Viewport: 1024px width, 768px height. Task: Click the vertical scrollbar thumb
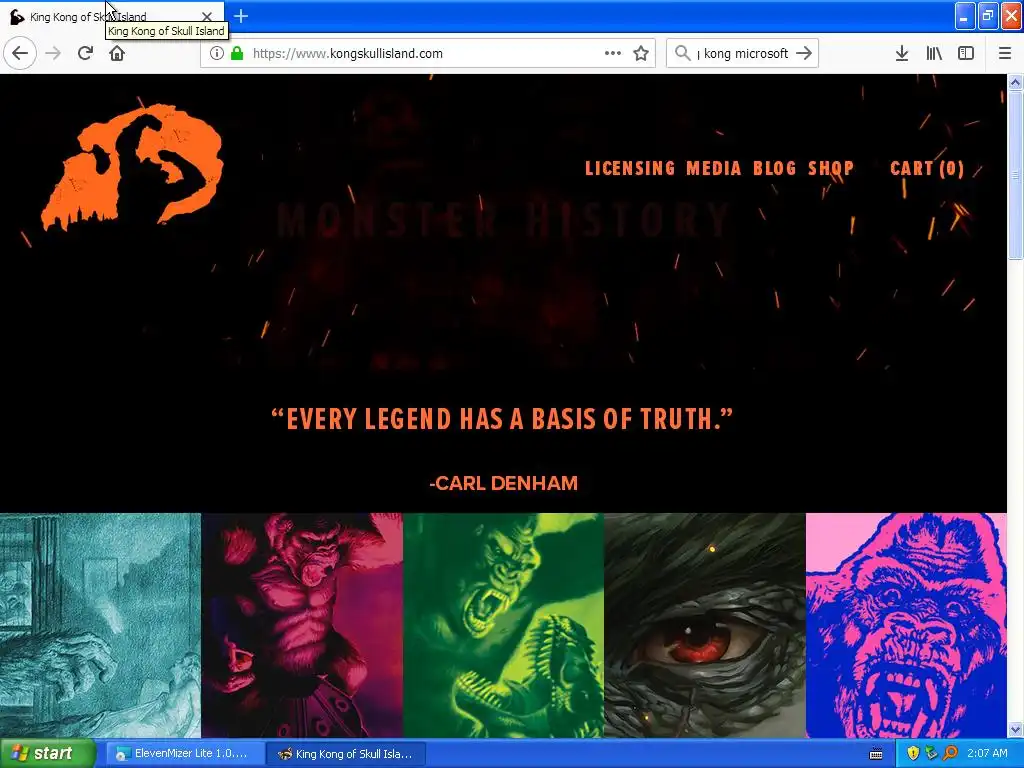pyautogui.click(x=1016, y=175)
